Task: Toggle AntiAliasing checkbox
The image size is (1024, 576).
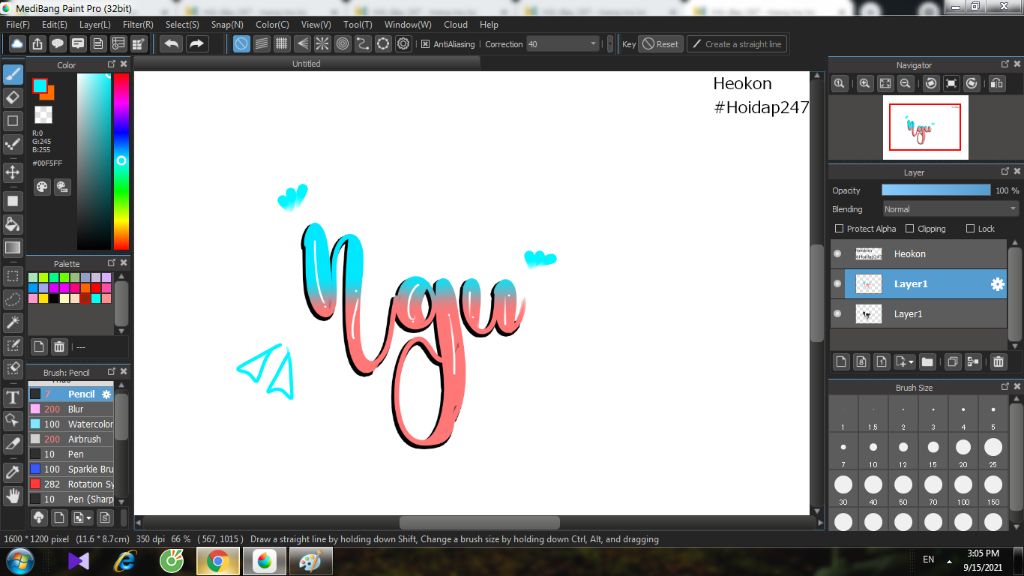Action: [x=426, y=44]
